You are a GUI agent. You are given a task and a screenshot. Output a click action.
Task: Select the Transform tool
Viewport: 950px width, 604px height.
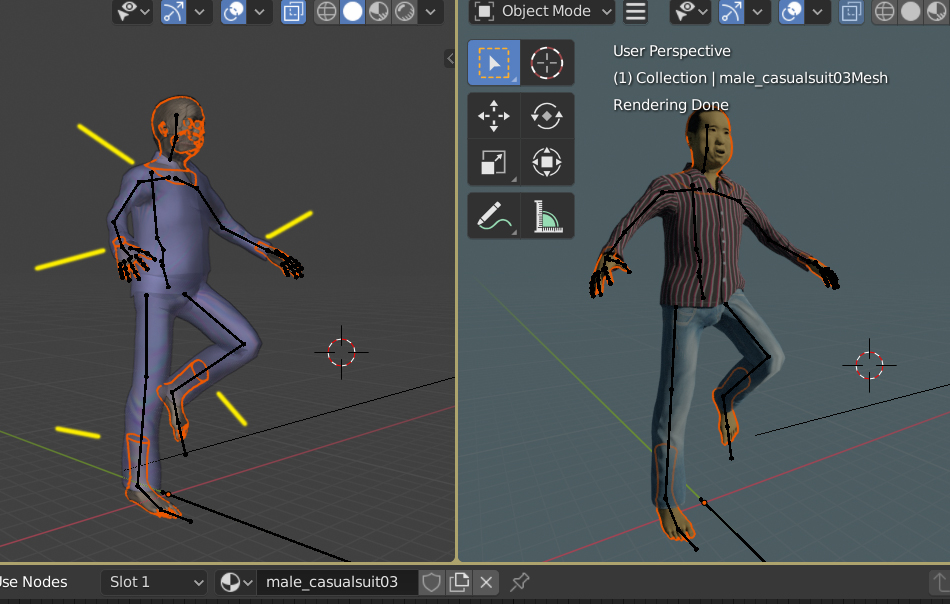(547, 162)
